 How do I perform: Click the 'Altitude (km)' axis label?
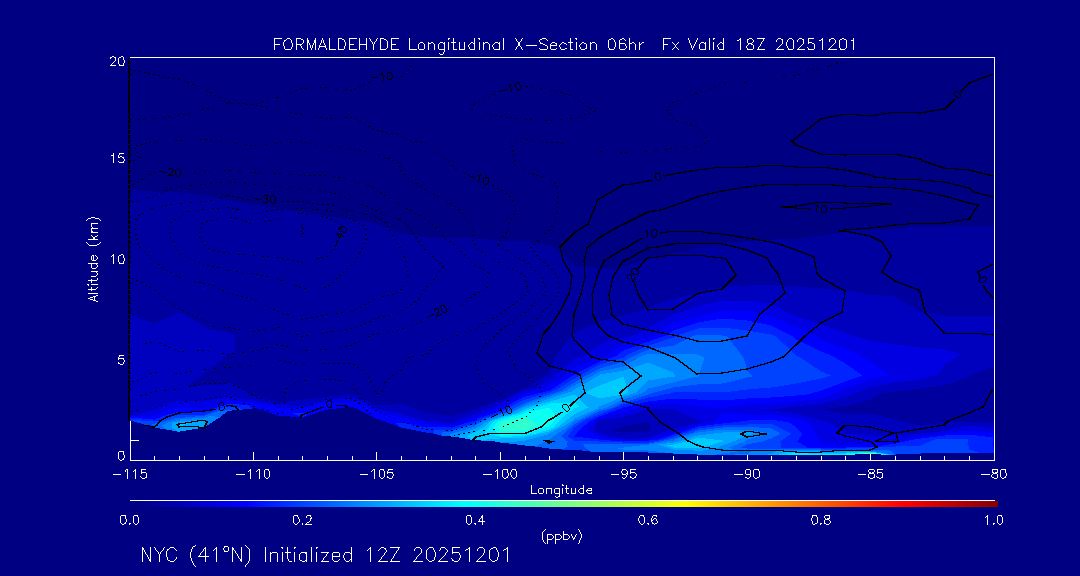pyautogui.click(x=93, y=259)
